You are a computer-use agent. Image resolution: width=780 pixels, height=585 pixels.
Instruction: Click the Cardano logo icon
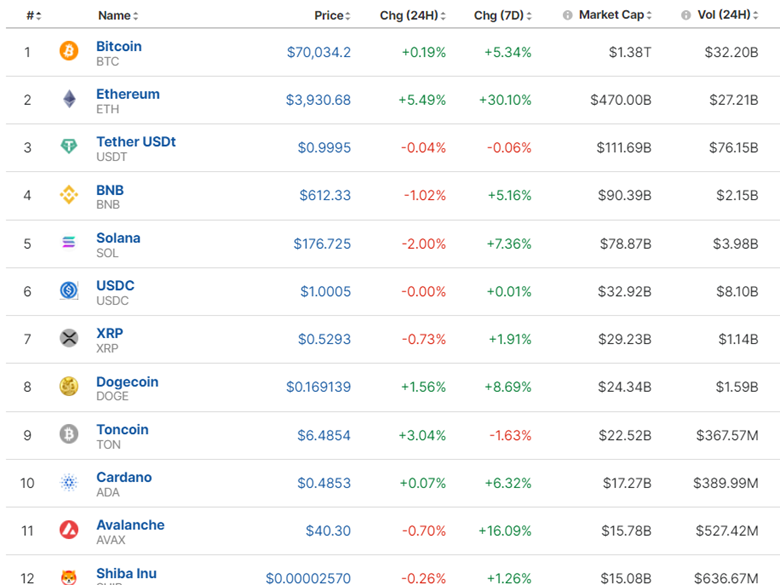tap(69, 482)
